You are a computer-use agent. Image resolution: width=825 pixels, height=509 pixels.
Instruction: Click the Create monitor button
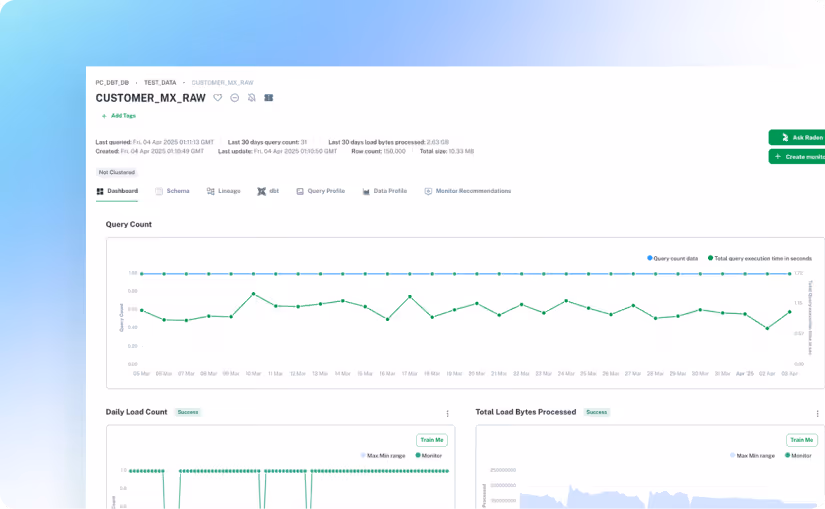[x=797, y=157]
